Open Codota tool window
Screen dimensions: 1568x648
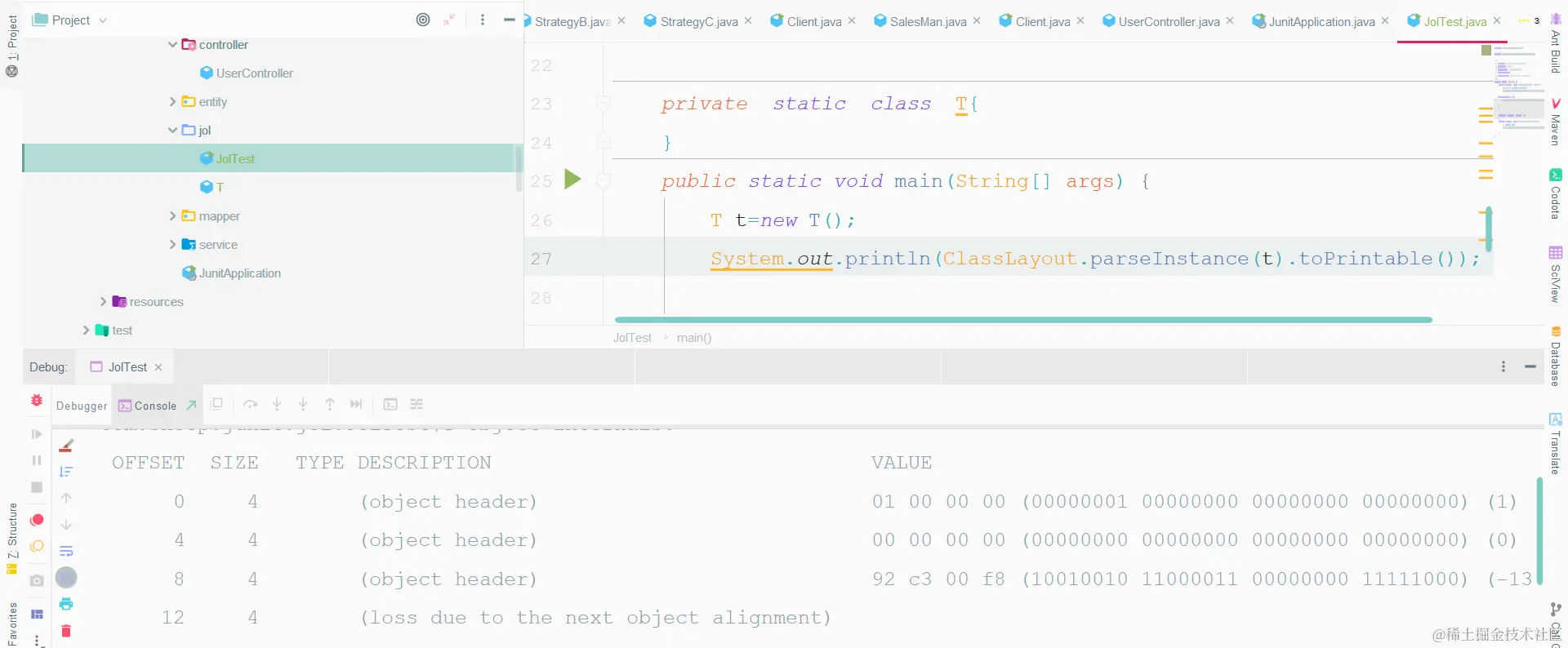point(1556,194)
